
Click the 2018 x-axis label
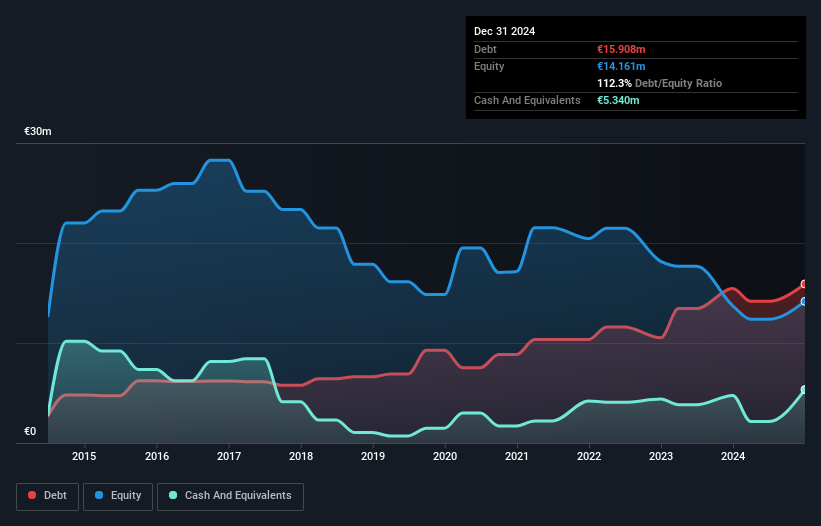click(301, 456)
